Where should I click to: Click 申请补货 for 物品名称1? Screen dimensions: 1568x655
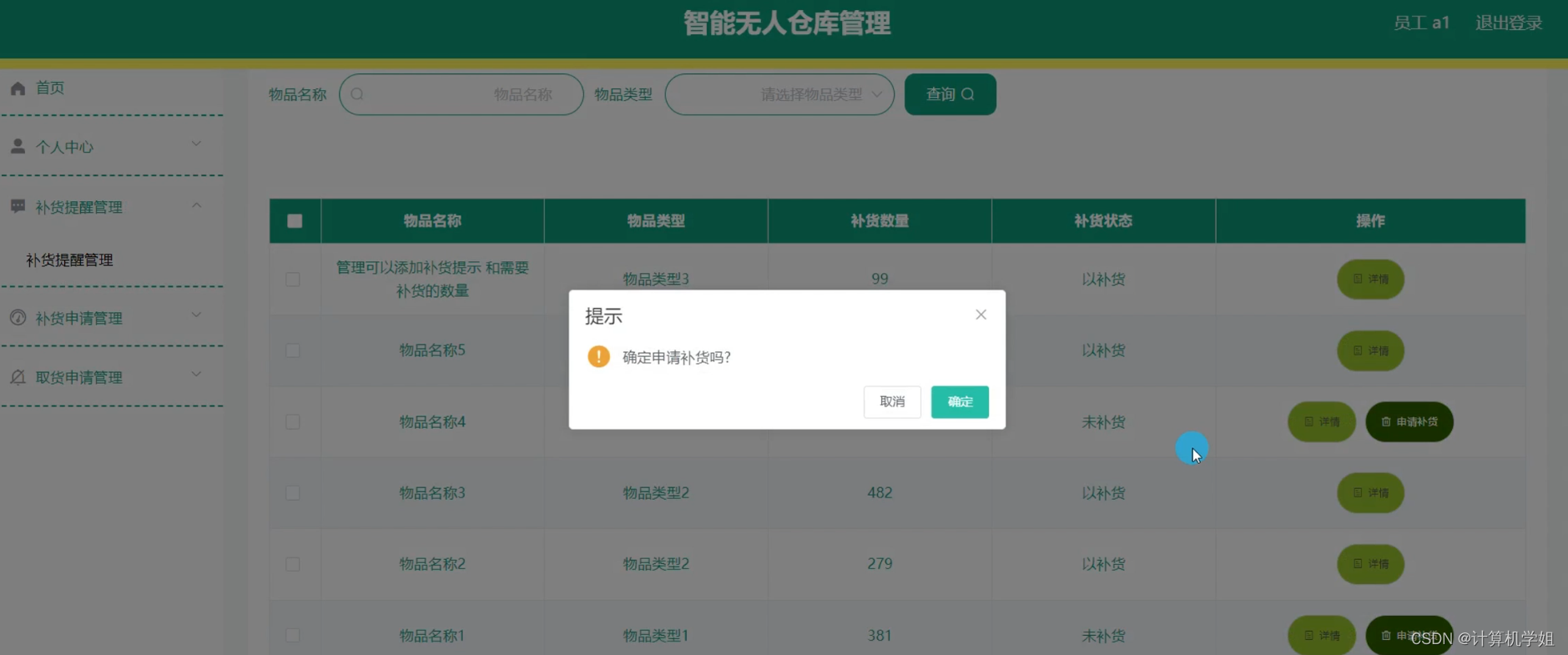[x=1409, y=636]
